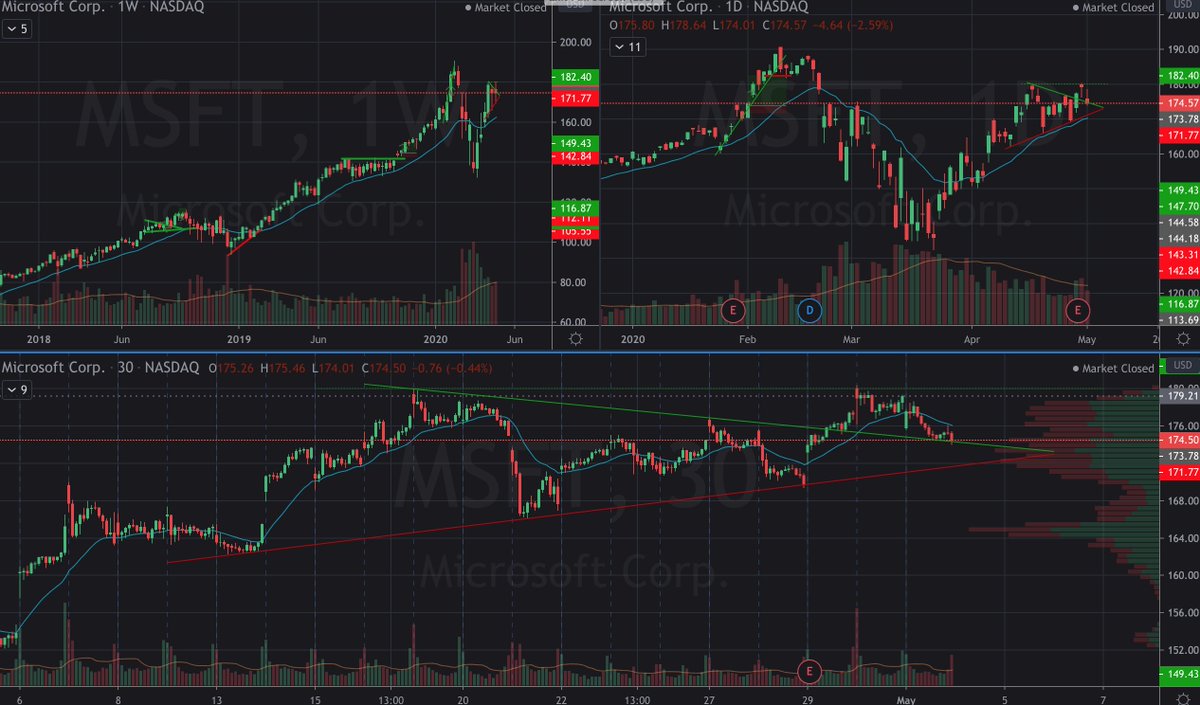Select the 113.69 price label in daily chart
This screenshot has height=705, width=1200.
point(1178,319)
